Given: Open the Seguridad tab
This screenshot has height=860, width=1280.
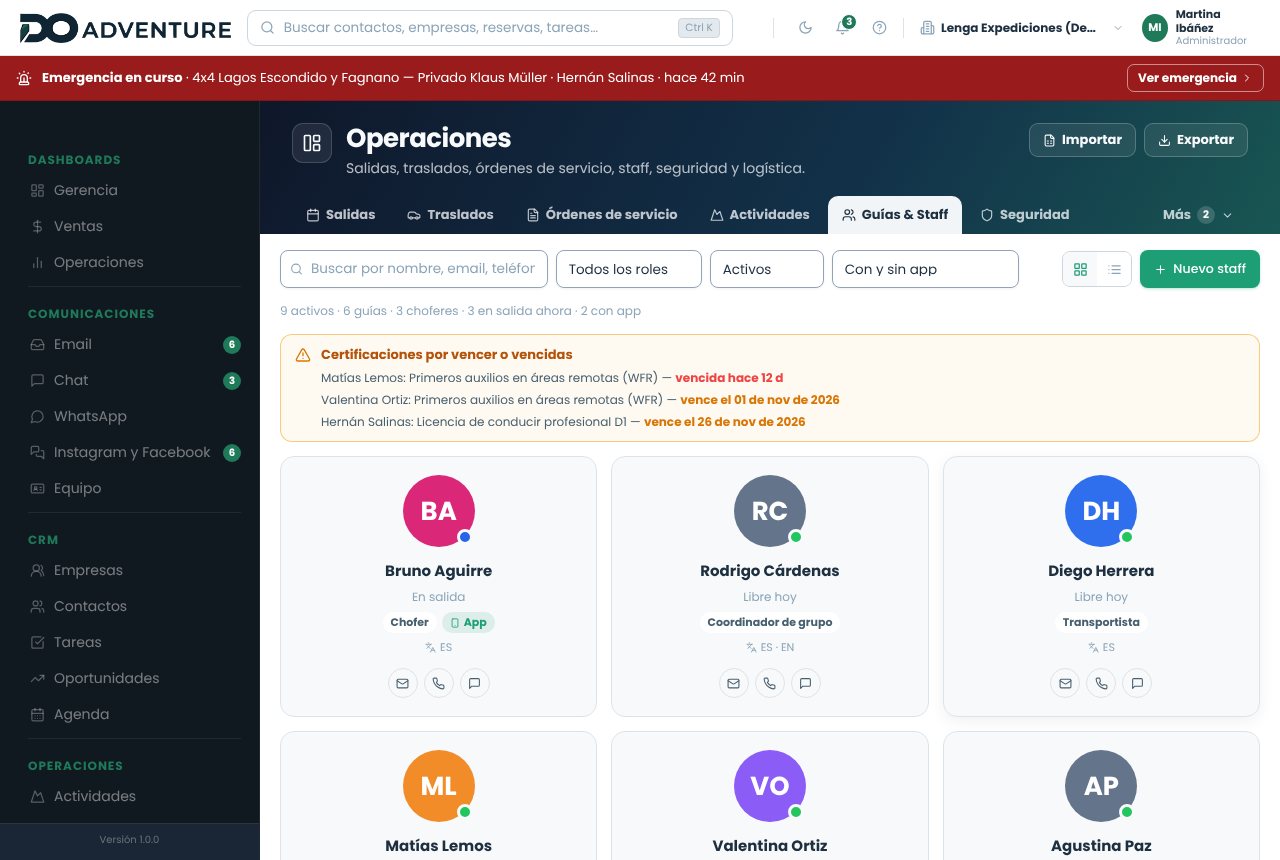Looking at the screenshot, I should coord(1025,215).
